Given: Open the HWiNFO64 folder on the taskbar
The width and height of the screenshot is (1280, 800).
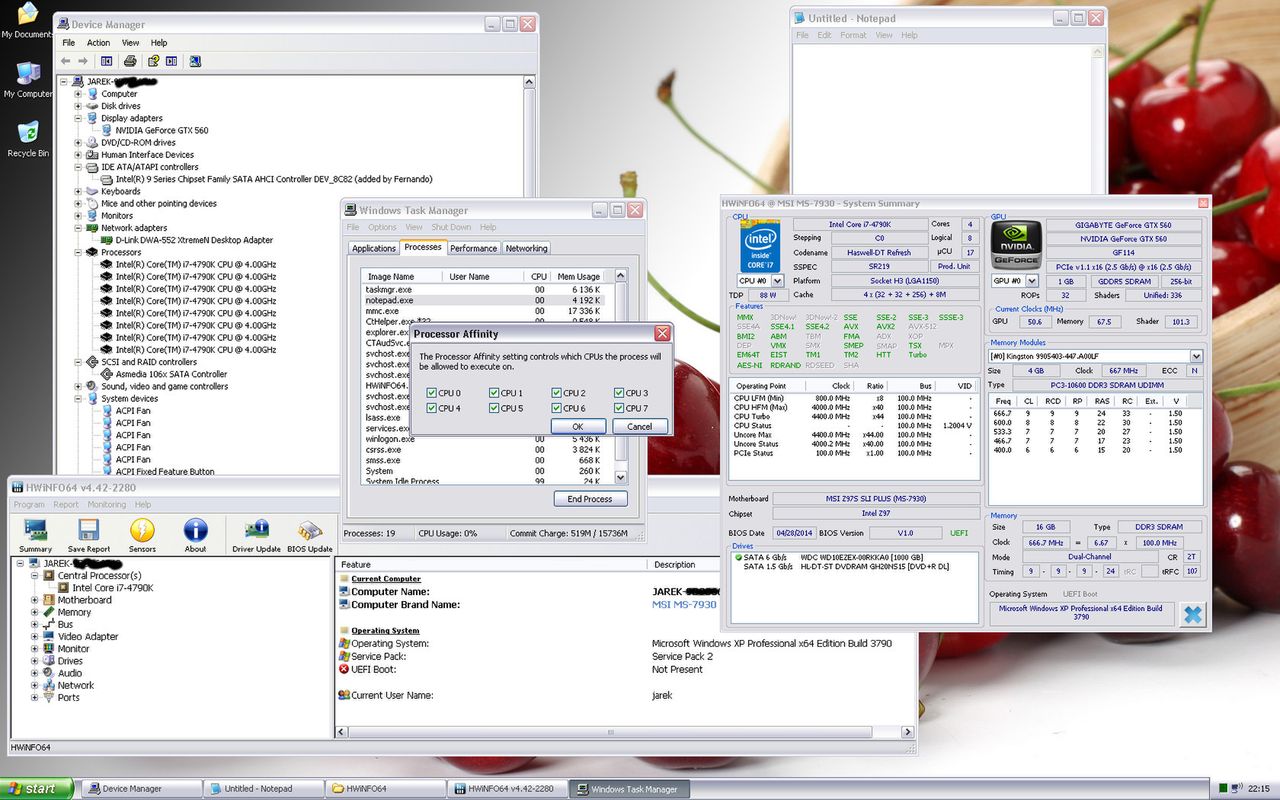Looking at the screenshot, I should coord(386,789).
